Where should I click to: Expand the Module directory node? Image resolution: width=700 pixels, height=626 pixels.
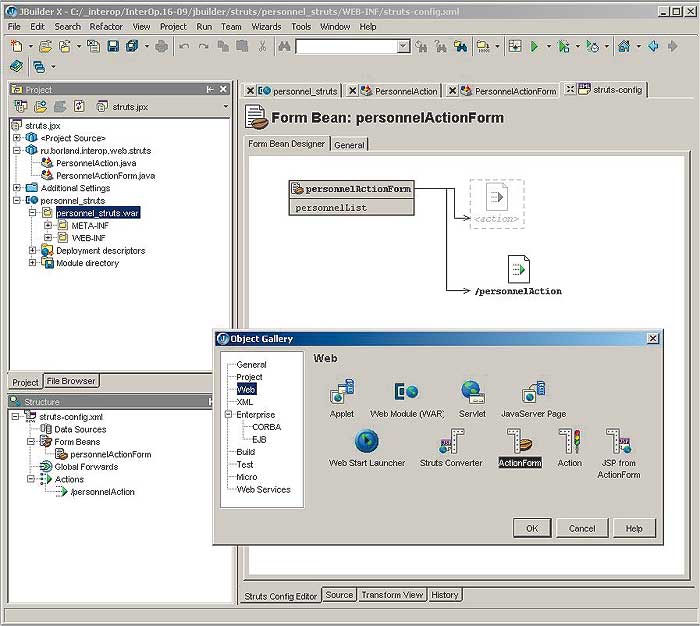pos(32,263)
